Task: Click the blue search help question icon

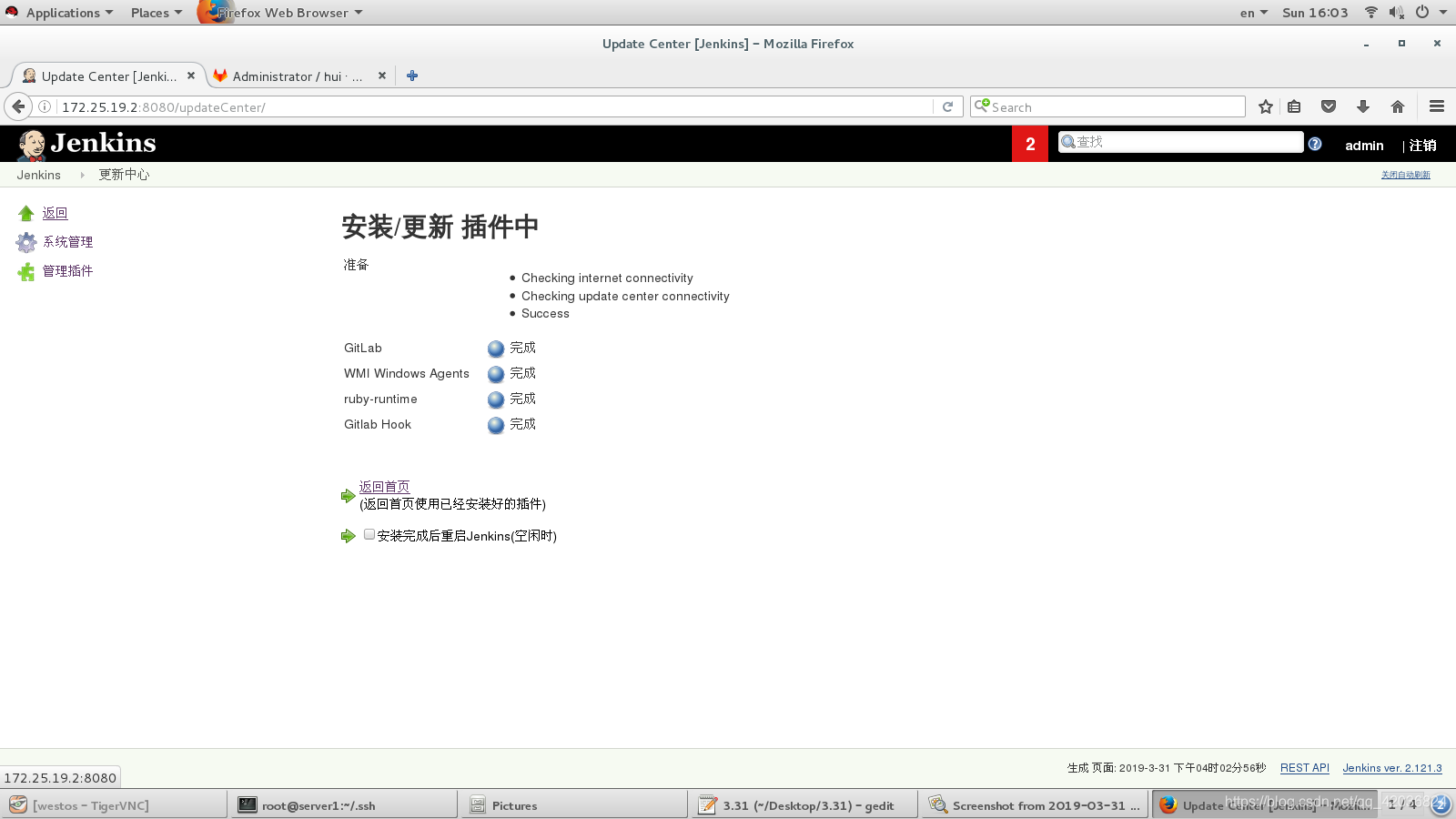Action: (1315, 144)
